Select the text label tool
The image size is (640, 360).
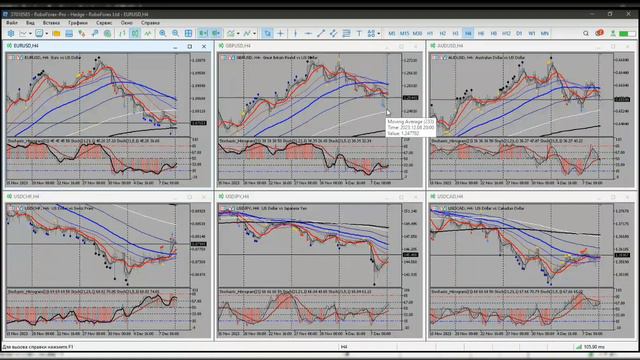(x=359, y=33)
